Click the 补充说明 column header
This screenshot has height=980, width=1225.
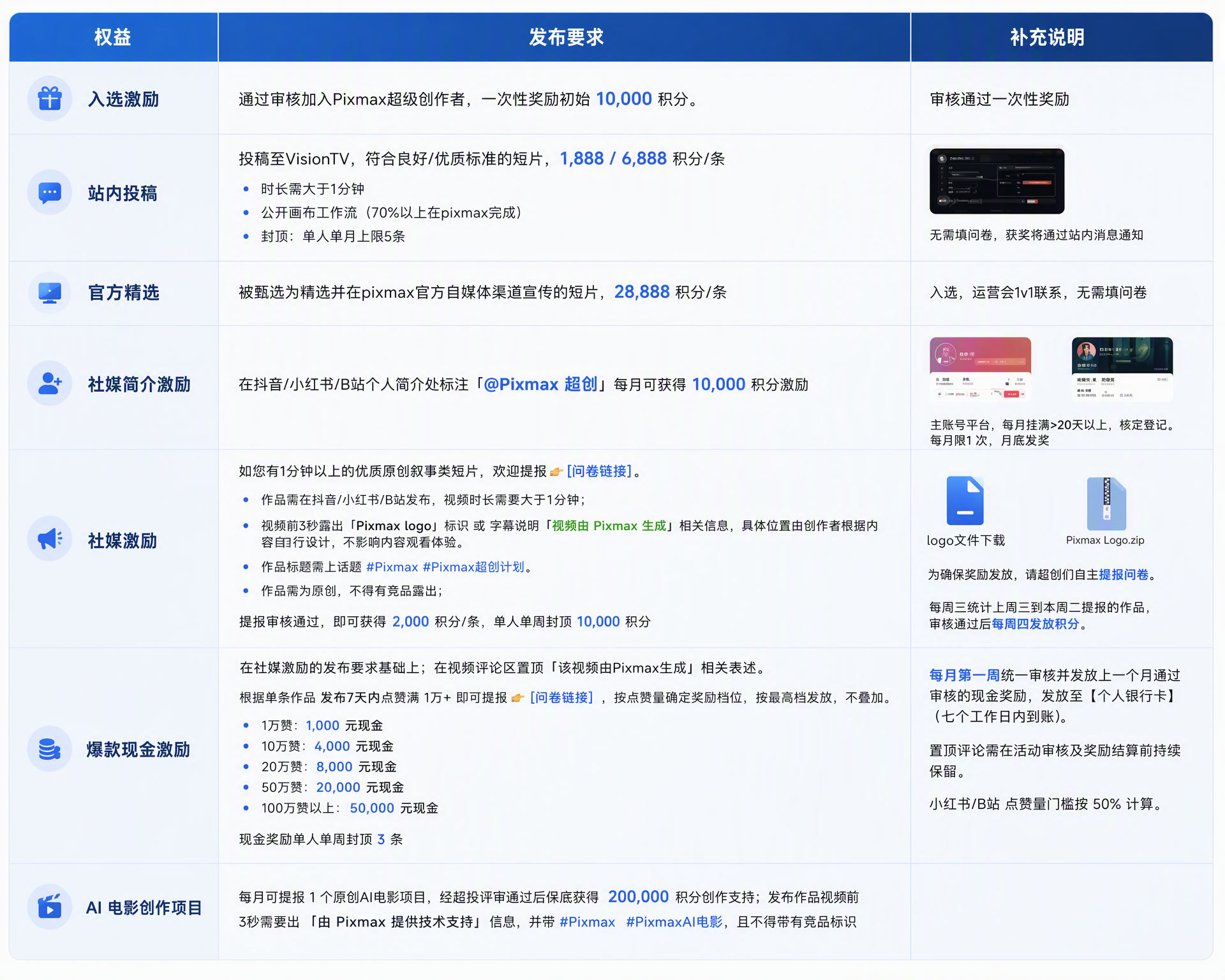tap(1047, 37)
